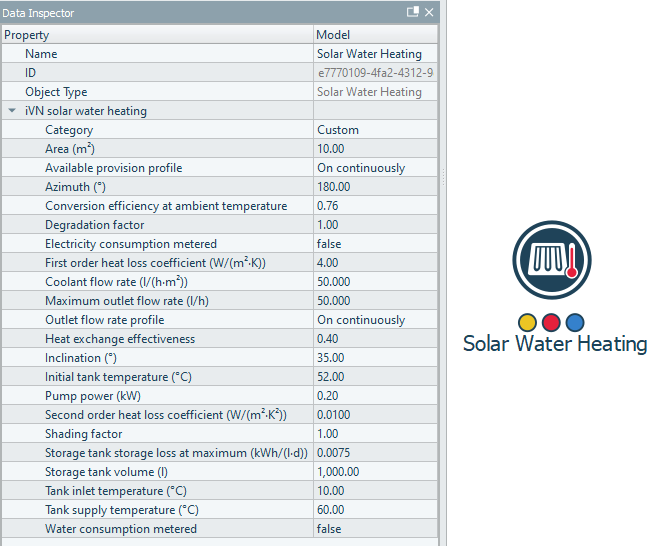Select Tank supply temperature (°C) label
The width and height of the screenshot is (656, 546).
click(x=122, y=510)
